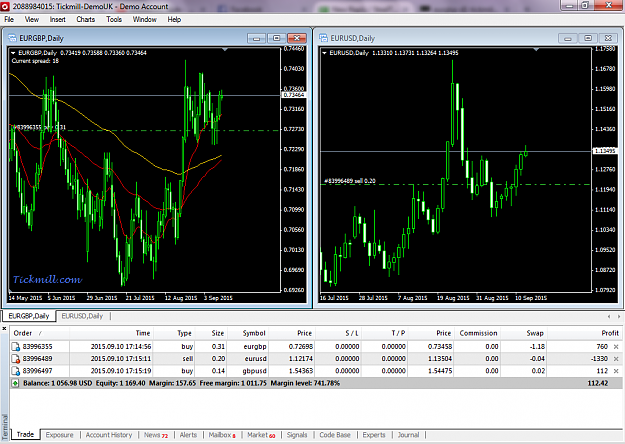Click the EURUSD chart shift marker triangle

point(536,49)
